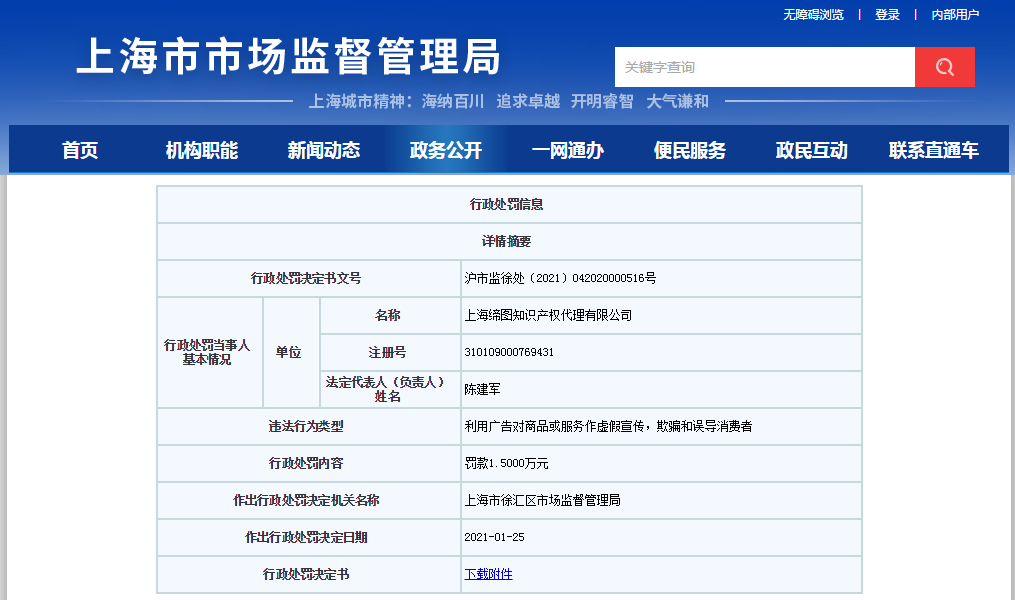
Task: Click the 法定代表人（负责人）姓名 label cell
Action: click(x=390, y=389)
